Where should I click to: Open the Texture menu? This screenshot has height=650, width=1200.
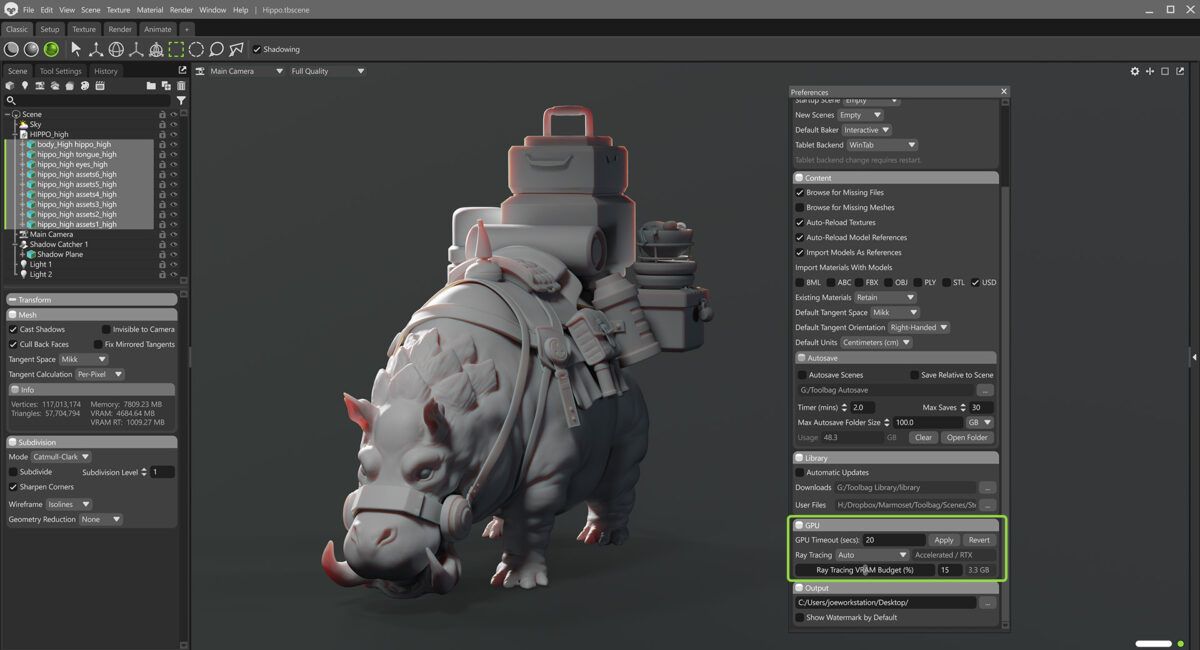click(x=118, y=10)
